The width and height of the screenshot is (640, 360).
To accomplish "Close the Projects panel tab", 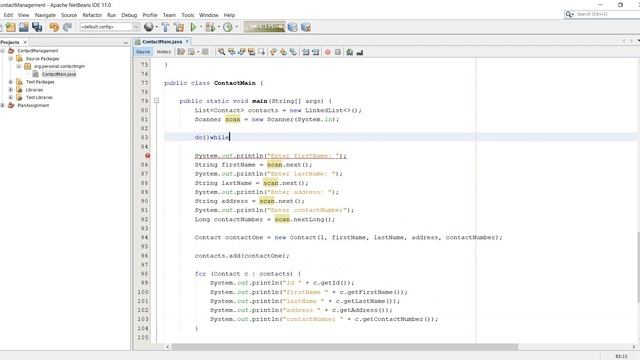I will click(25, 42).
